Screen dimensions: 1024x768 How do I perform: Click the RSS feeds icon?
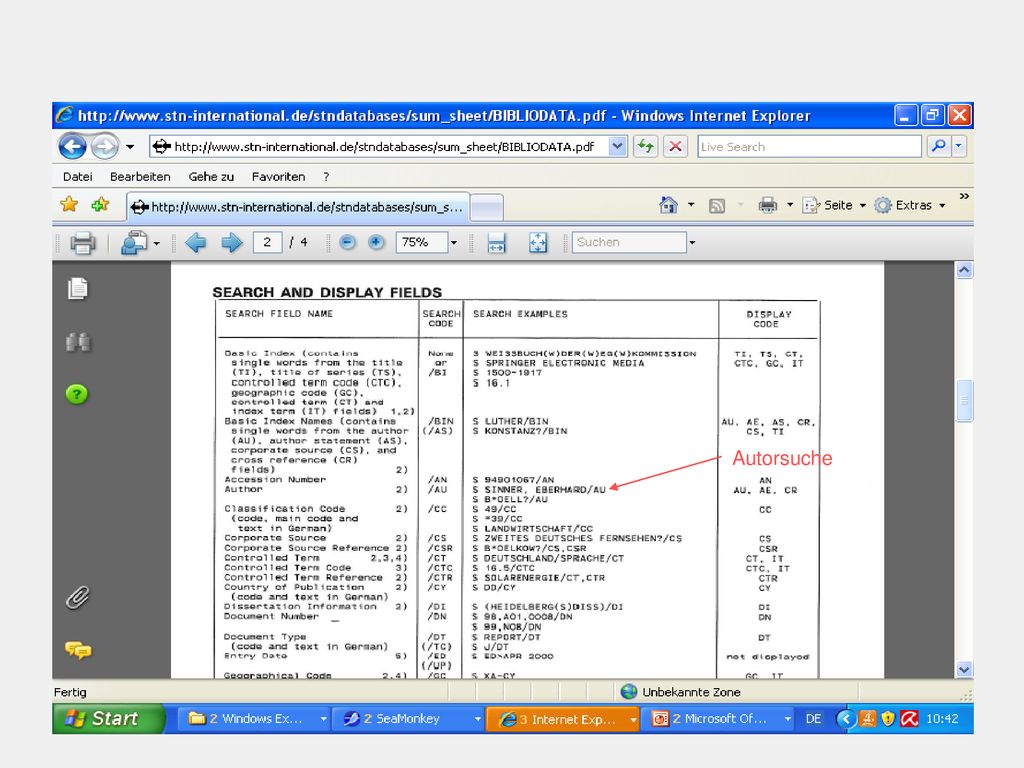point(717,206)
